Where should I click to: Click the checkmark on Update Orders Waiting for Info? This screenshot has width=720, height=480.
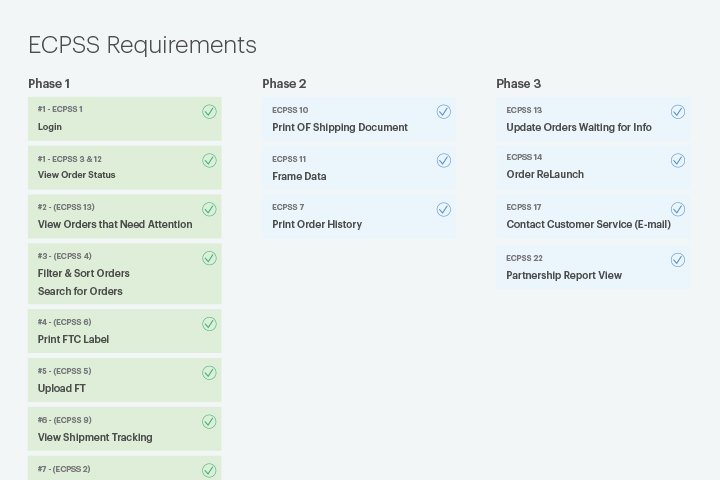(x=677, y=112)
